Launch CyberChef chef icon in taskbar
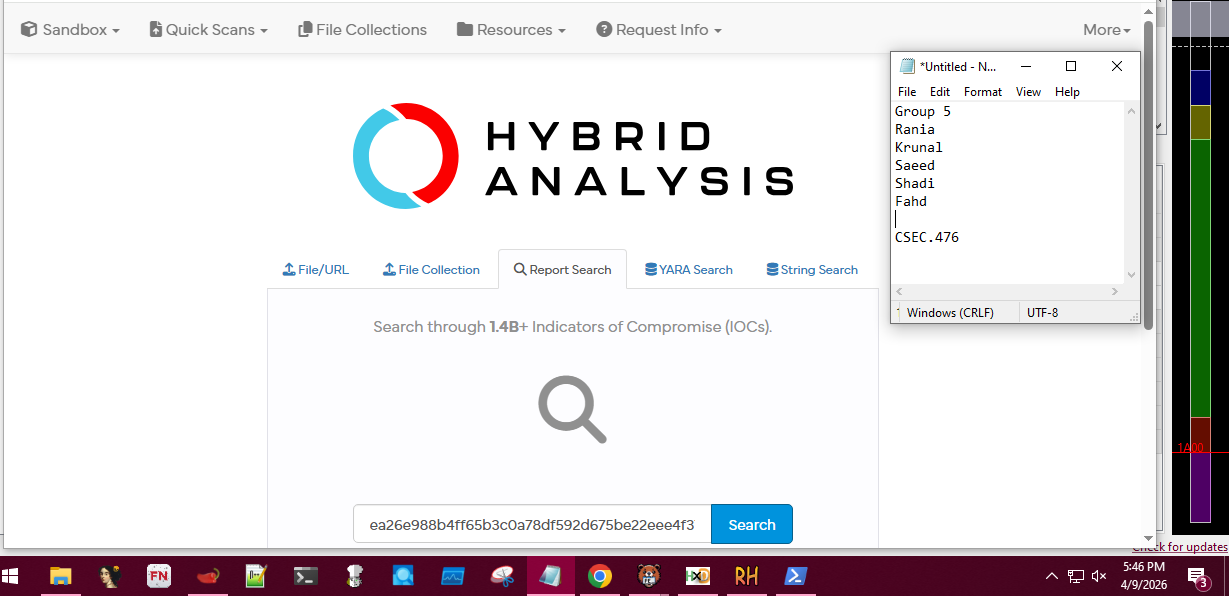The image size is (1229, 596). 355,576
